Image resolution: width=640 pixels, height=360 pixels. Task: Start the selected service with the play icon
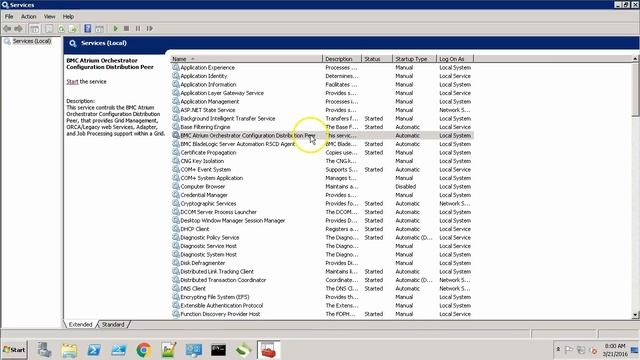coord(116,29)
